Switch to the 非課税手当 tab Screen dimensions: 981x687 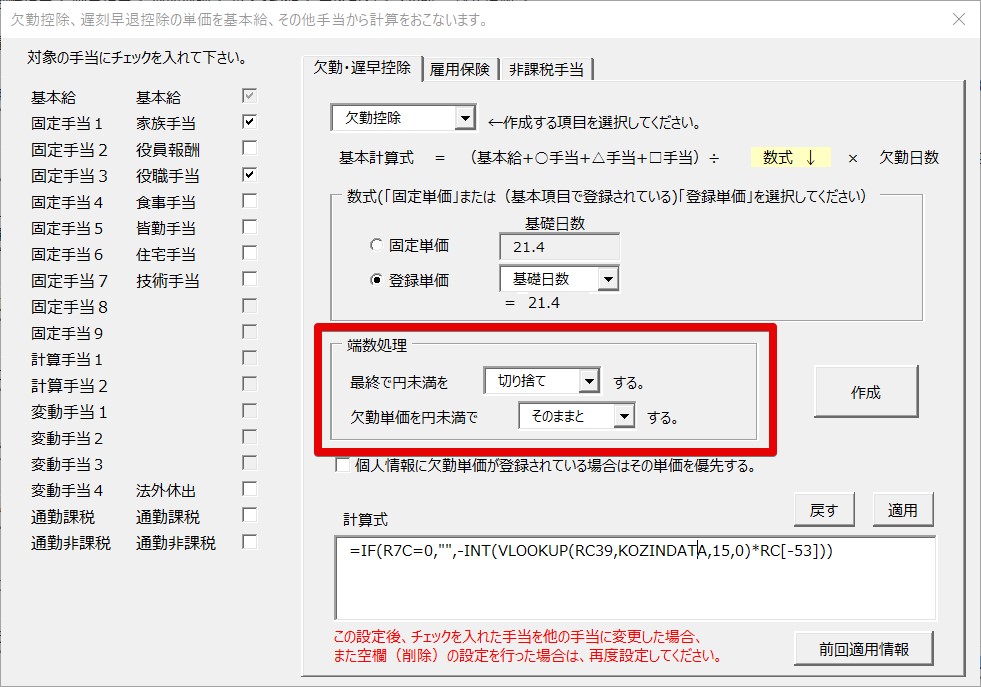[548, 69]
